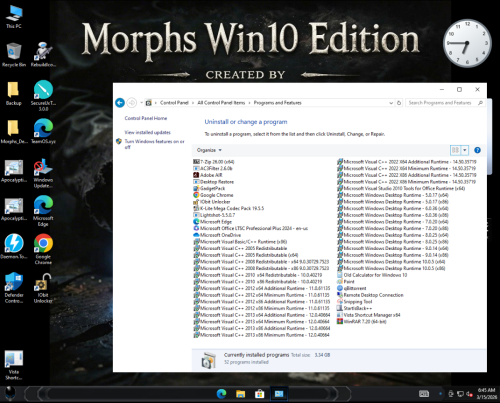Open This PC desktop icon
500x403 pixels.
pos(14,16)
